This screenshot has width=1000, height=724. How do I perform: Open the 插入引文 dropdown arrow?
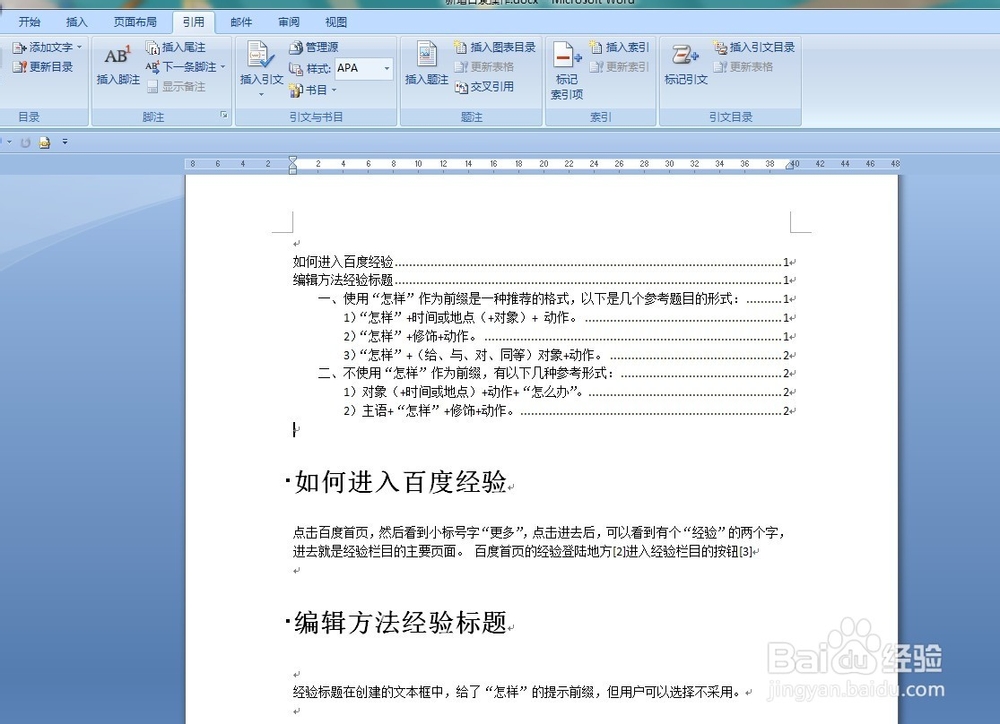tap(261, 94)
